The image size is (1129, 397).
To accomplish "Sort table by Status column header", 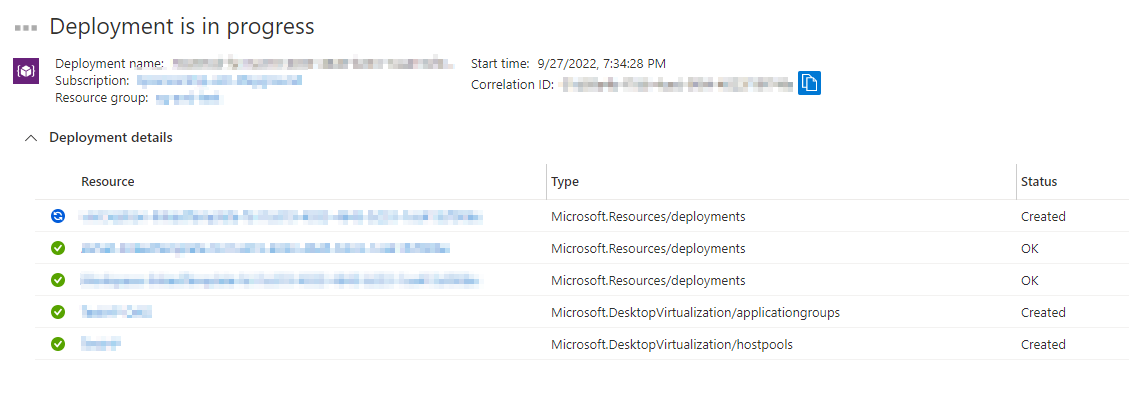I will click(1039, 182).
